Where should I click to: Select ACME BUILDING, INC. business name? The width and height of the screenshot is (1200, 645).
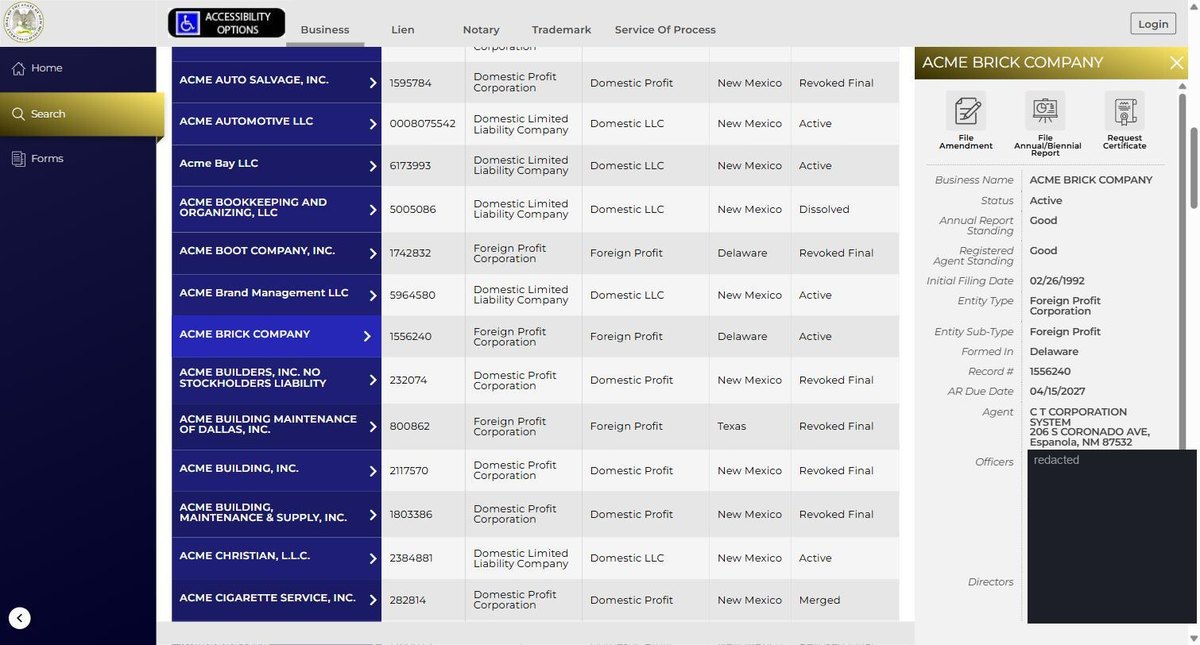pos(239,468)
